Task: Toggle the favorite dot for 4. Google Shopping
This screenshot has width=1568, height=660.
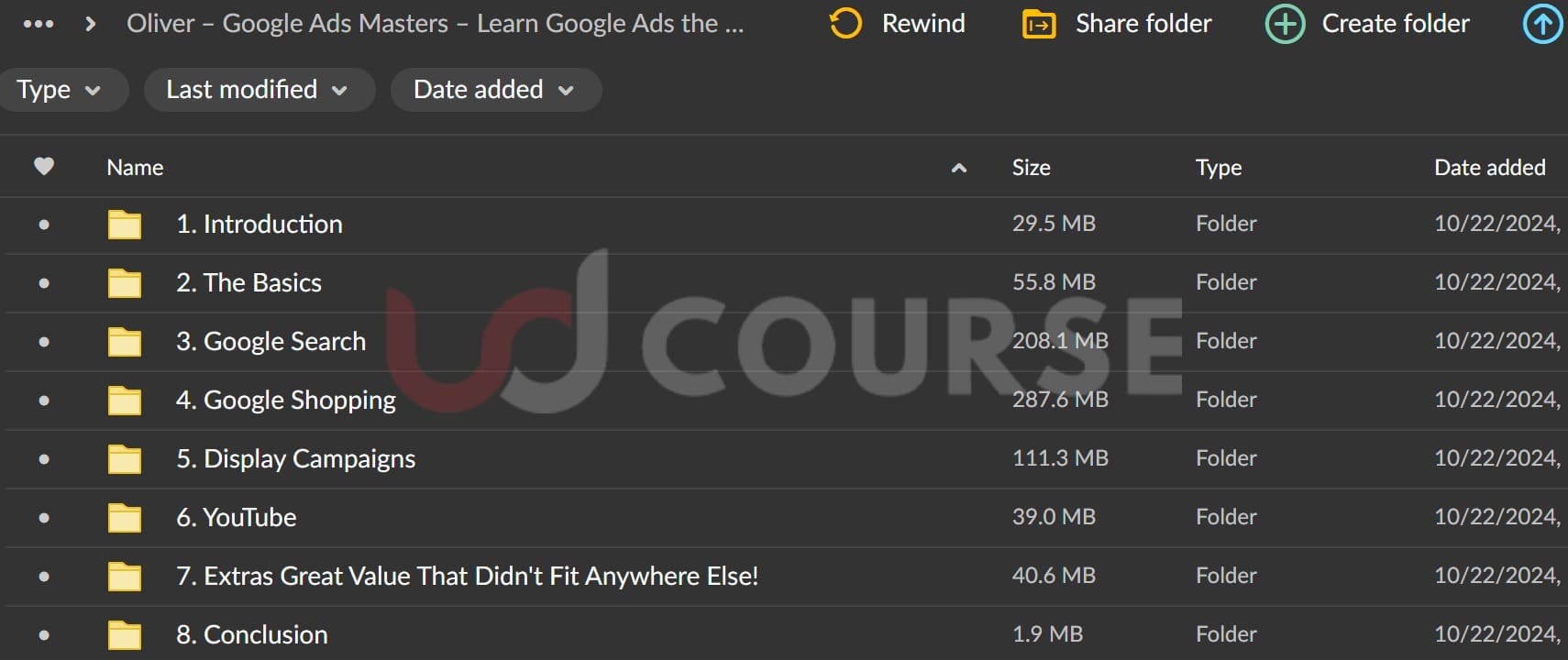Action: [x=44, y=401]
